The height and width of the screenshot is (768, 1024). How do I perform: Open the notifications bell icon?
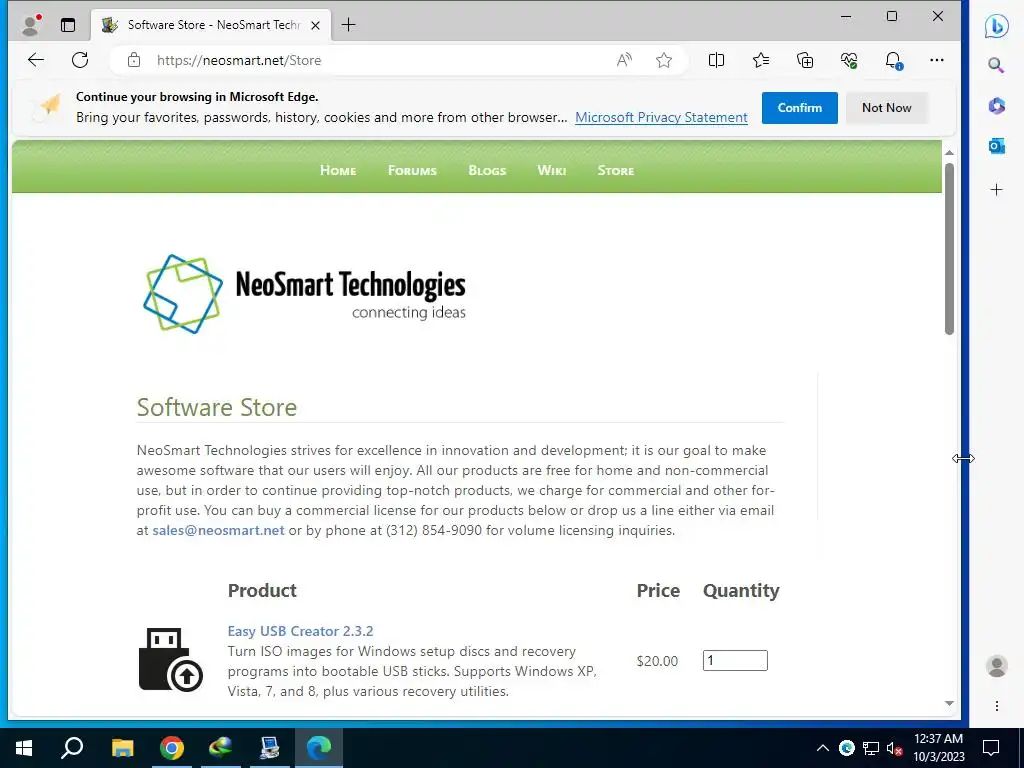pos(893,60)
